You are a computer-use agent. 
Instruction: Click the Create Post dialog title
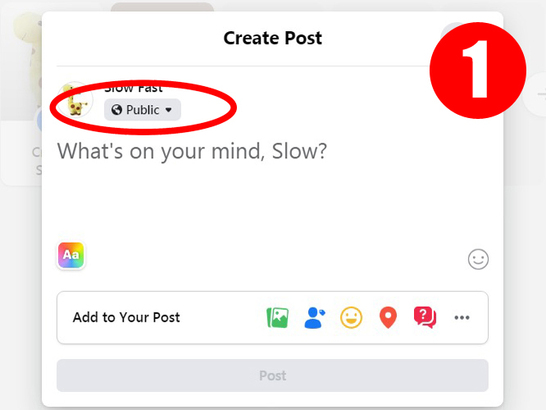pyautogui.click(x=273, y=38)
